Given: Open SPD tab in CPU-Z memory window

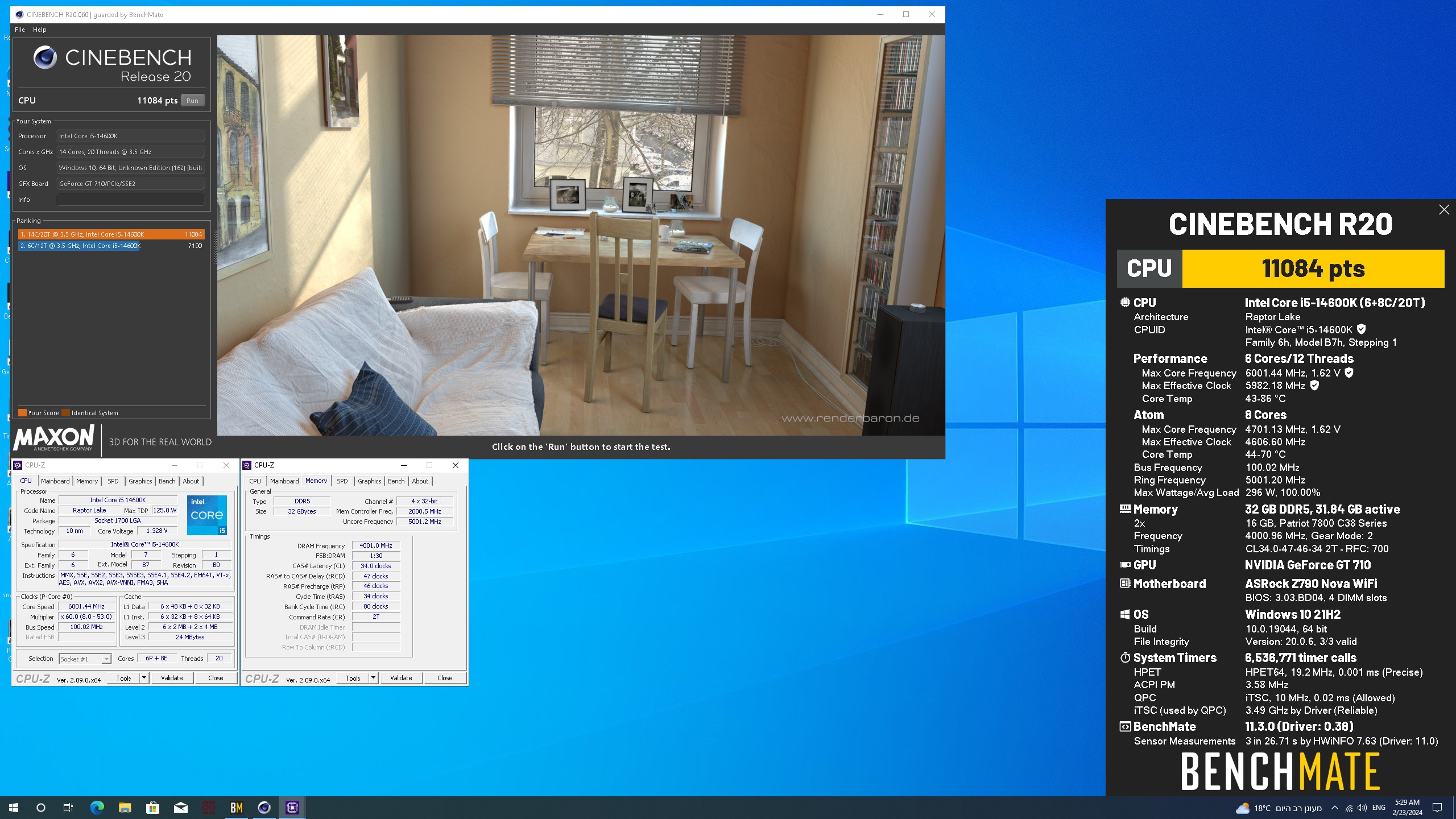Looking at the screenshot, I should pyautogui.click(x=342, y=481).
